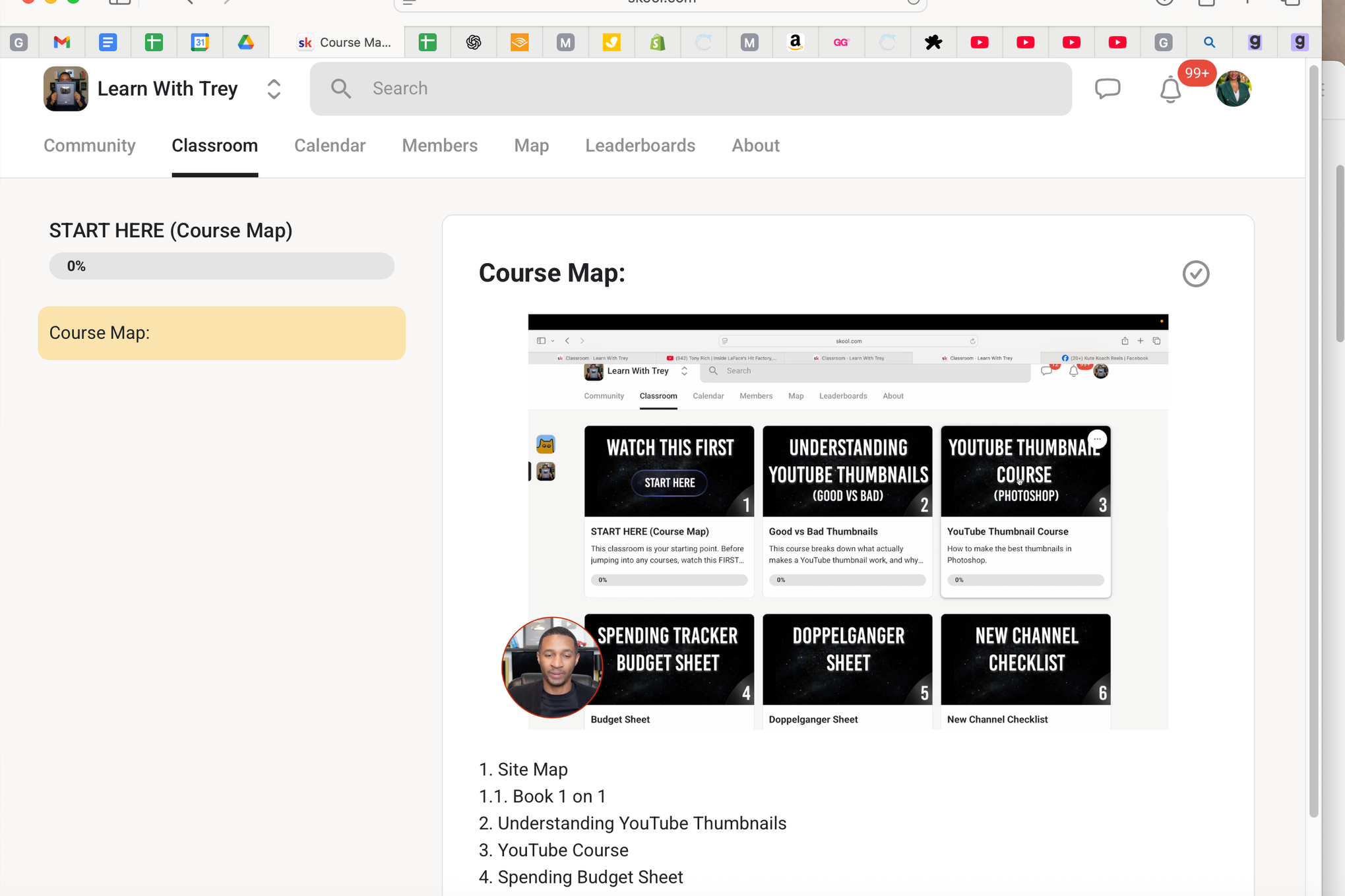
Task: Click the search magnifier icon
Action: 341,88
